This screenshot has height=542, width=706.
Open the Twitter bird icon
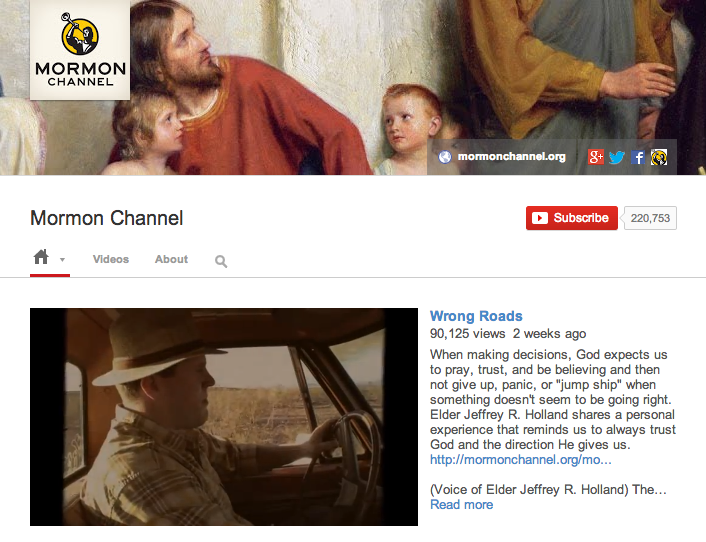tap(617, 157)
